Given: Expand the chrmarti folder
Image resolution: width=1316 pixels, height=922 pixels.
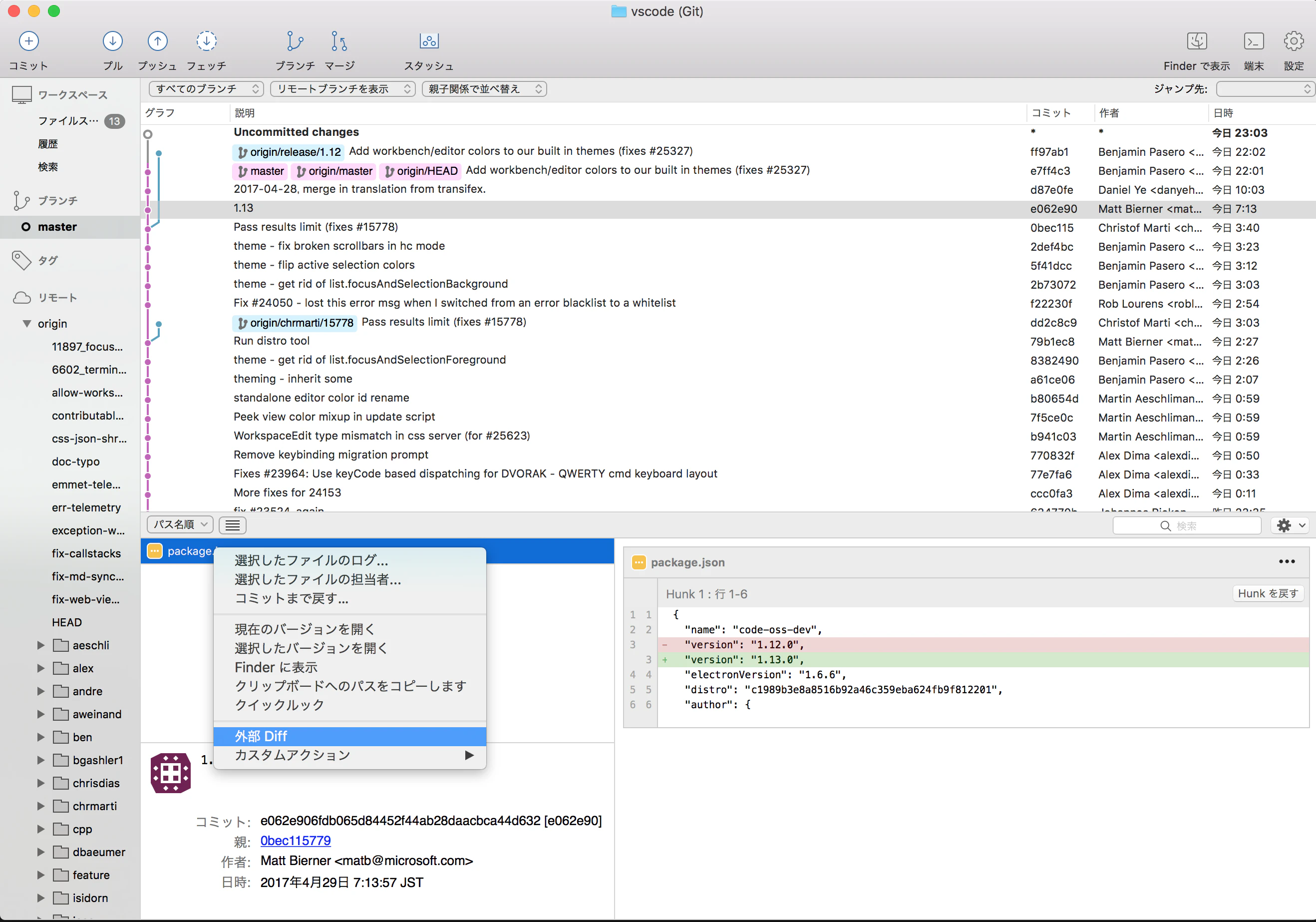Looking at the screenshot, I should coord(41,806).
